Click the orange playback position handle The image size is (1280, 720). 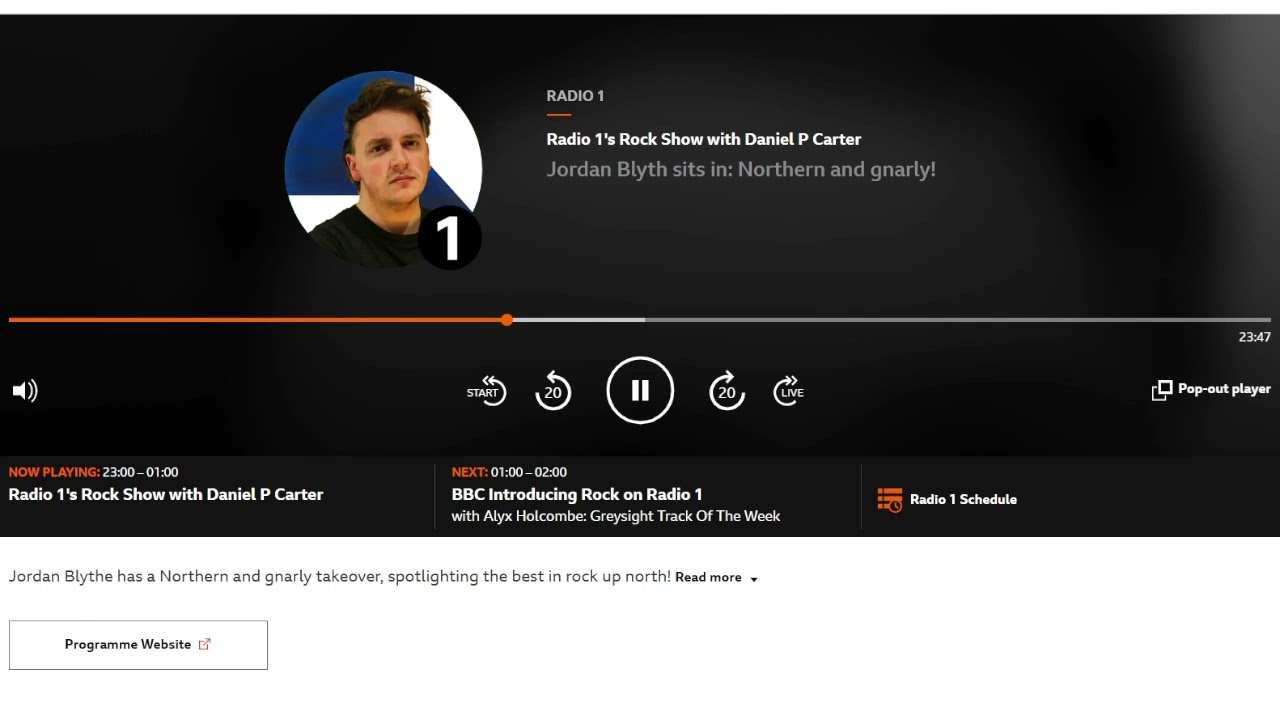(x=507, y=320)
